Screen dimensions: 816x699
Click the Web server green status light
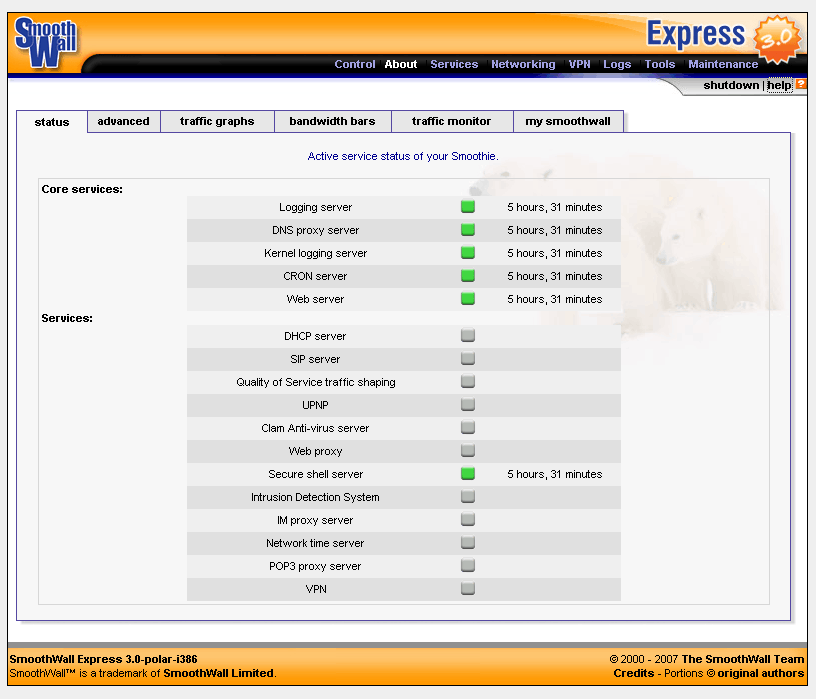468,298
